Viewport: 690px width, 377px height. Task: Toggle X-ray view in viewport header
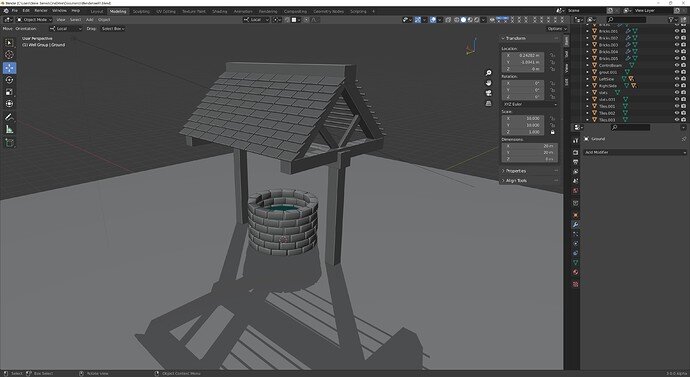[448, 20]
